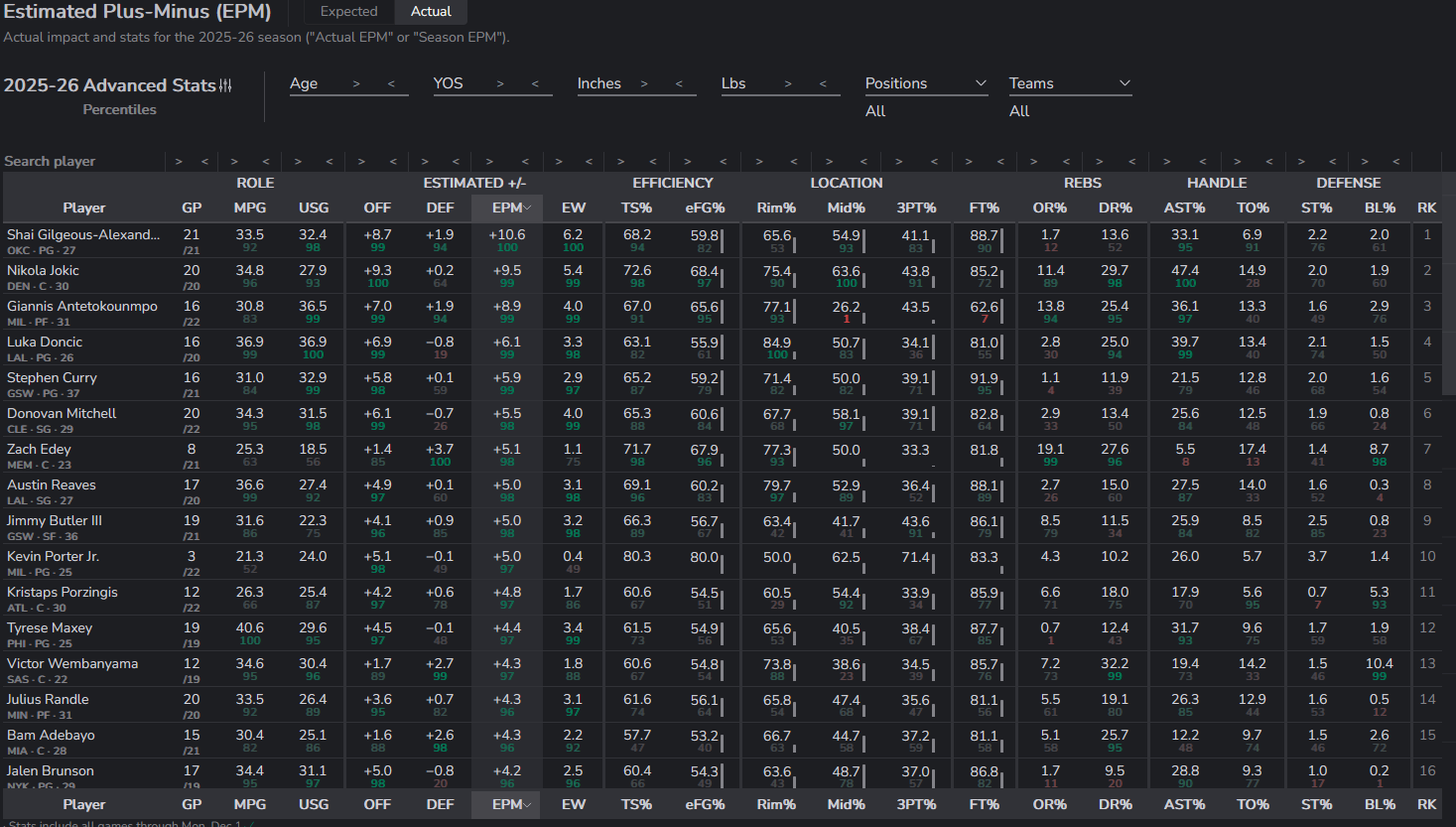
Task: Click the greater-than filter beside Age
Action: tap(356, 84)
